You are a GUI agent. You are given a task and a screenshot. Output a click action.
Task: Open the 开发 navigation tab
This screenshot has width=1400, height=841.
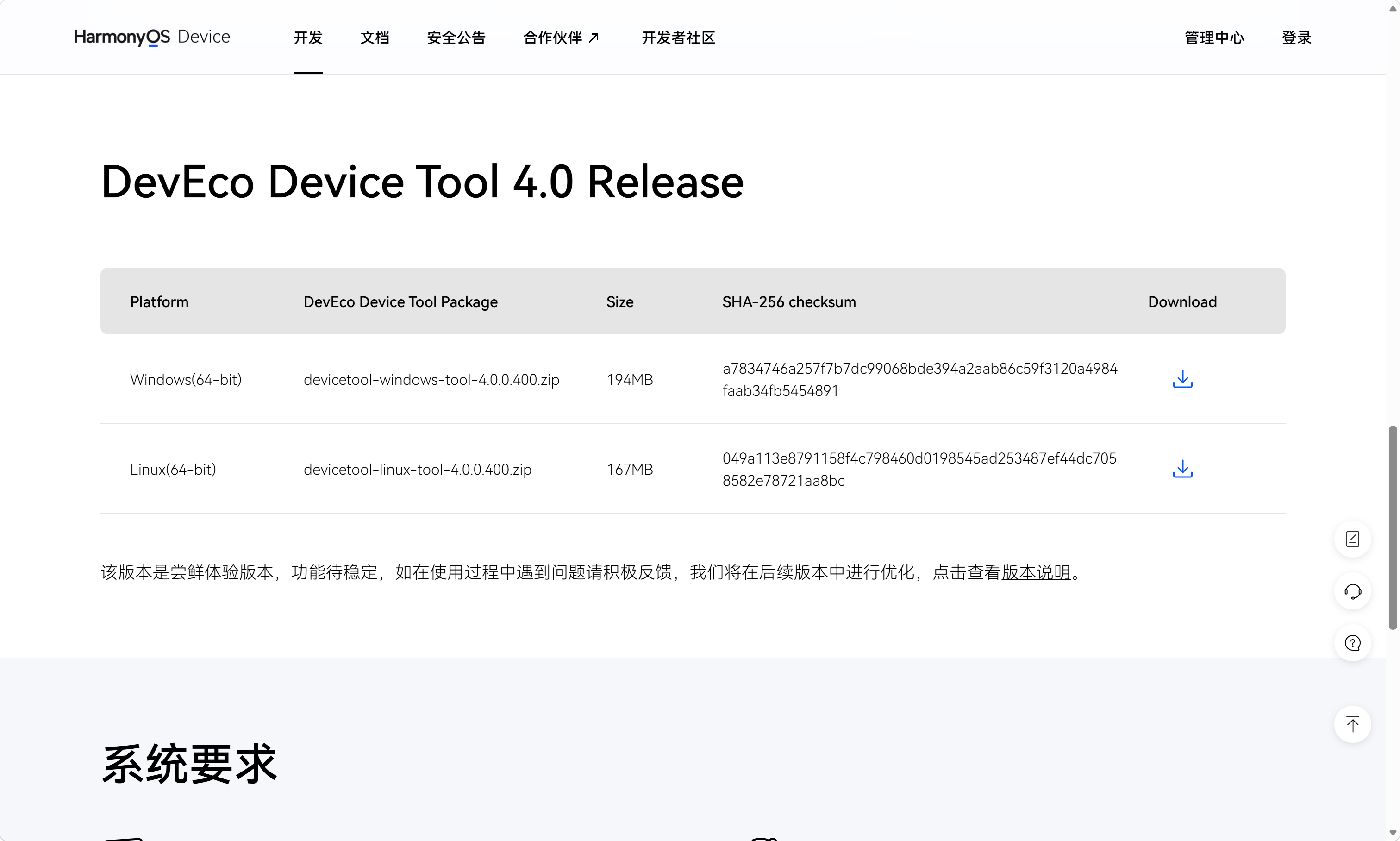click(x=308, y=38)
